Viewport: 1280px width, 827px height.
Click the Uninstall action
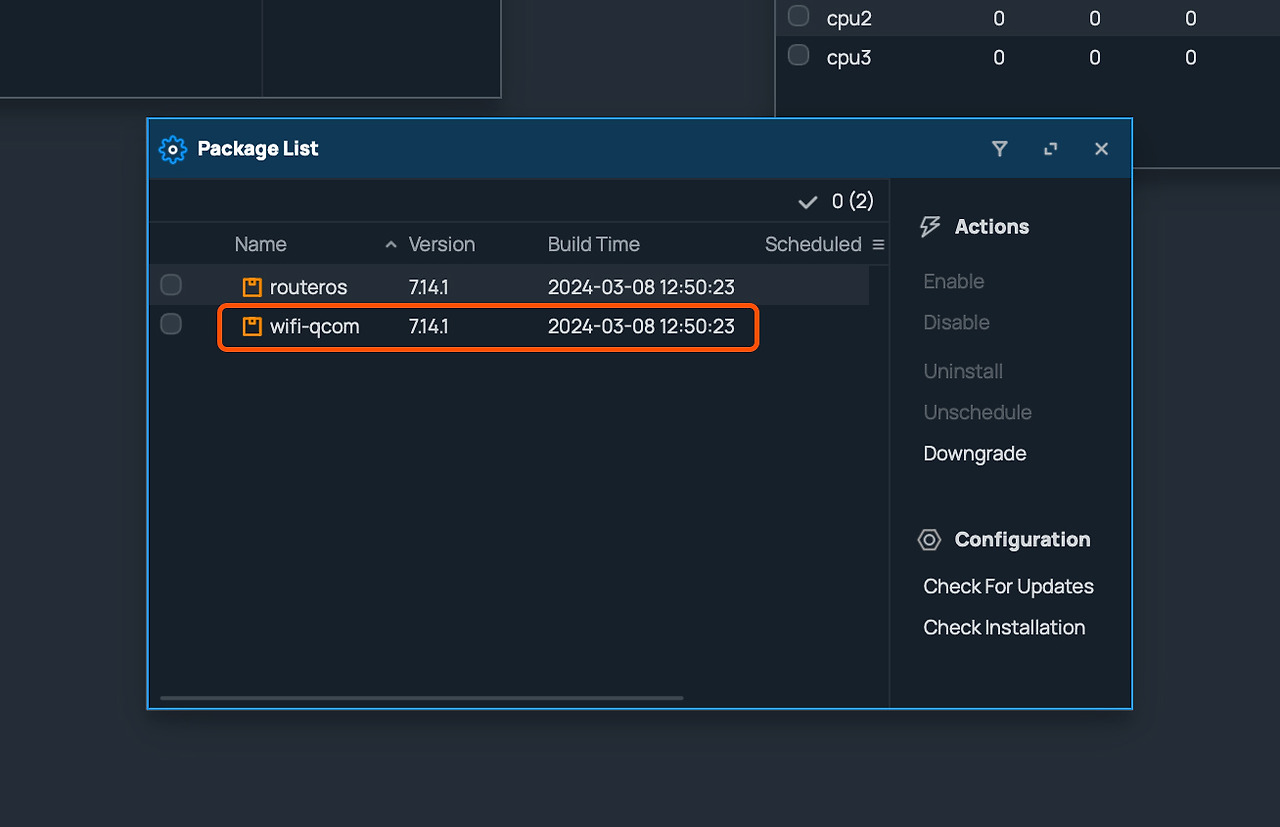tap(963, 372)
